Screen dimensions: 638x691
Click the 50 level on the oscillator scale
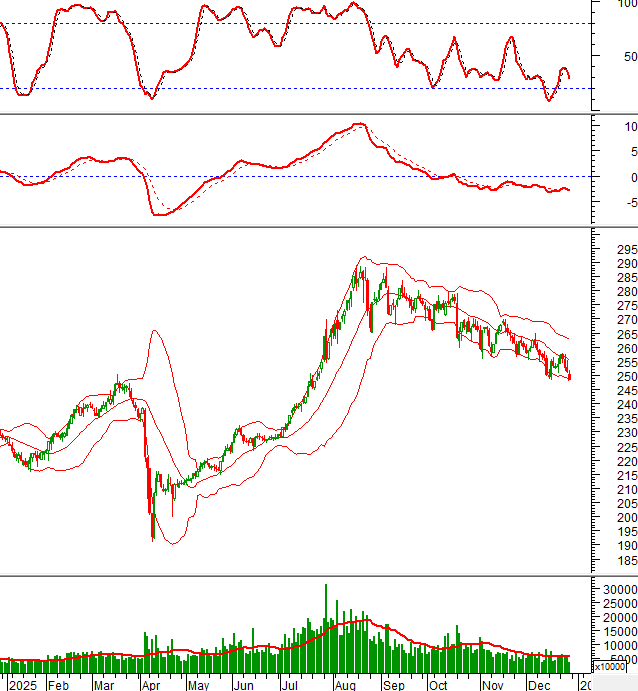(x=628, y=56)
